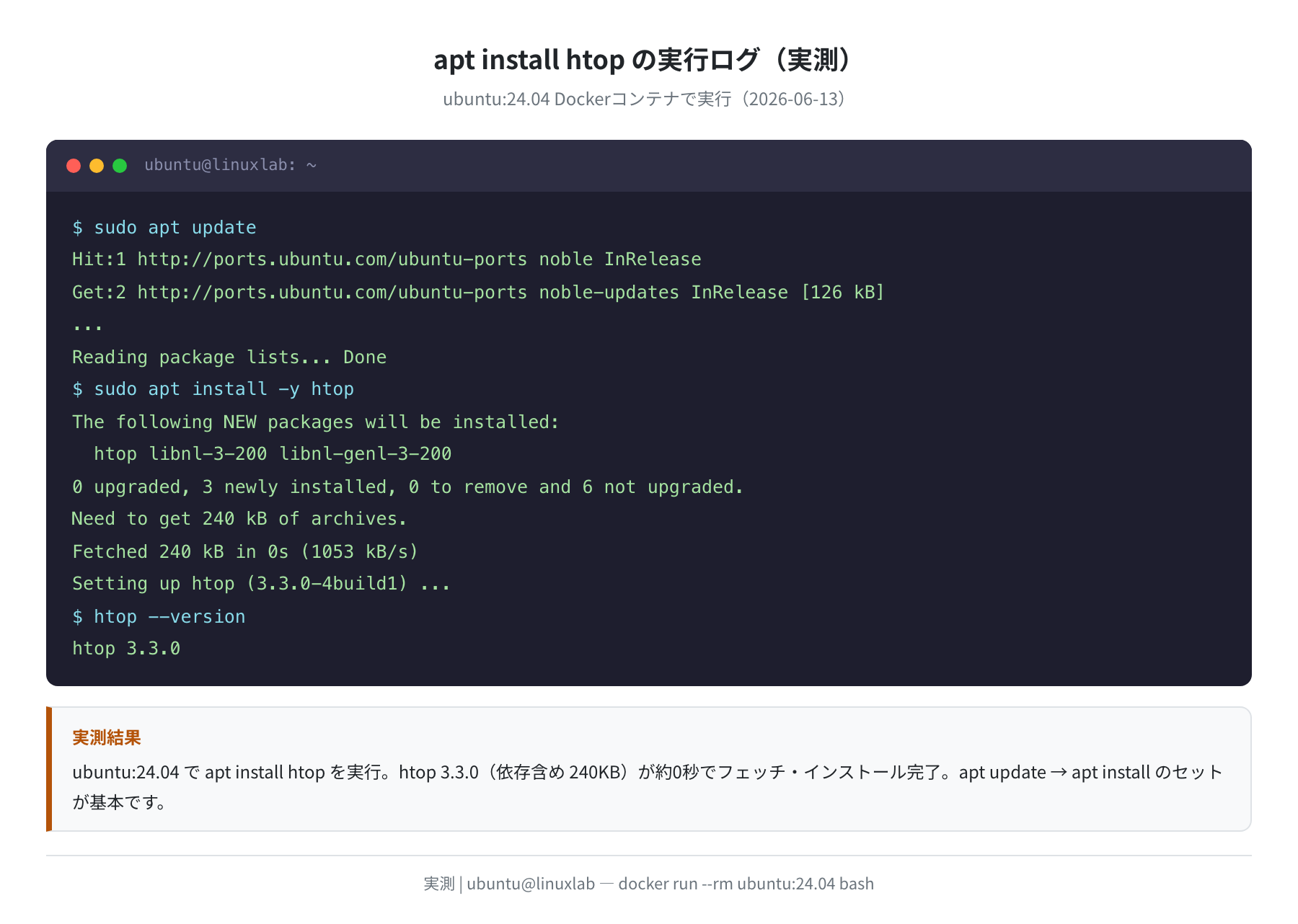Click the 'htop 3.3.0' output line
This screenshot has height=924, width=1298.
(126, 649)
